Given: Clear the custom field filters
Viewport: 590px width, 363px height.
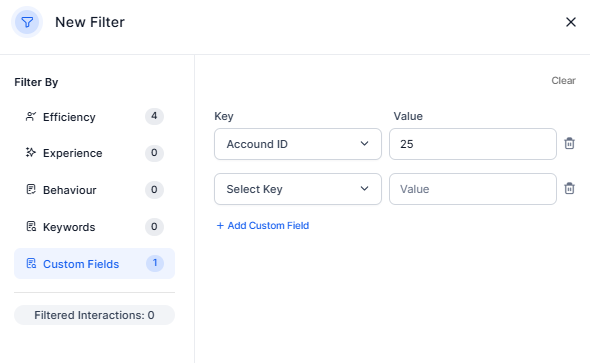Looking at the screenshot, I should 563,80.
